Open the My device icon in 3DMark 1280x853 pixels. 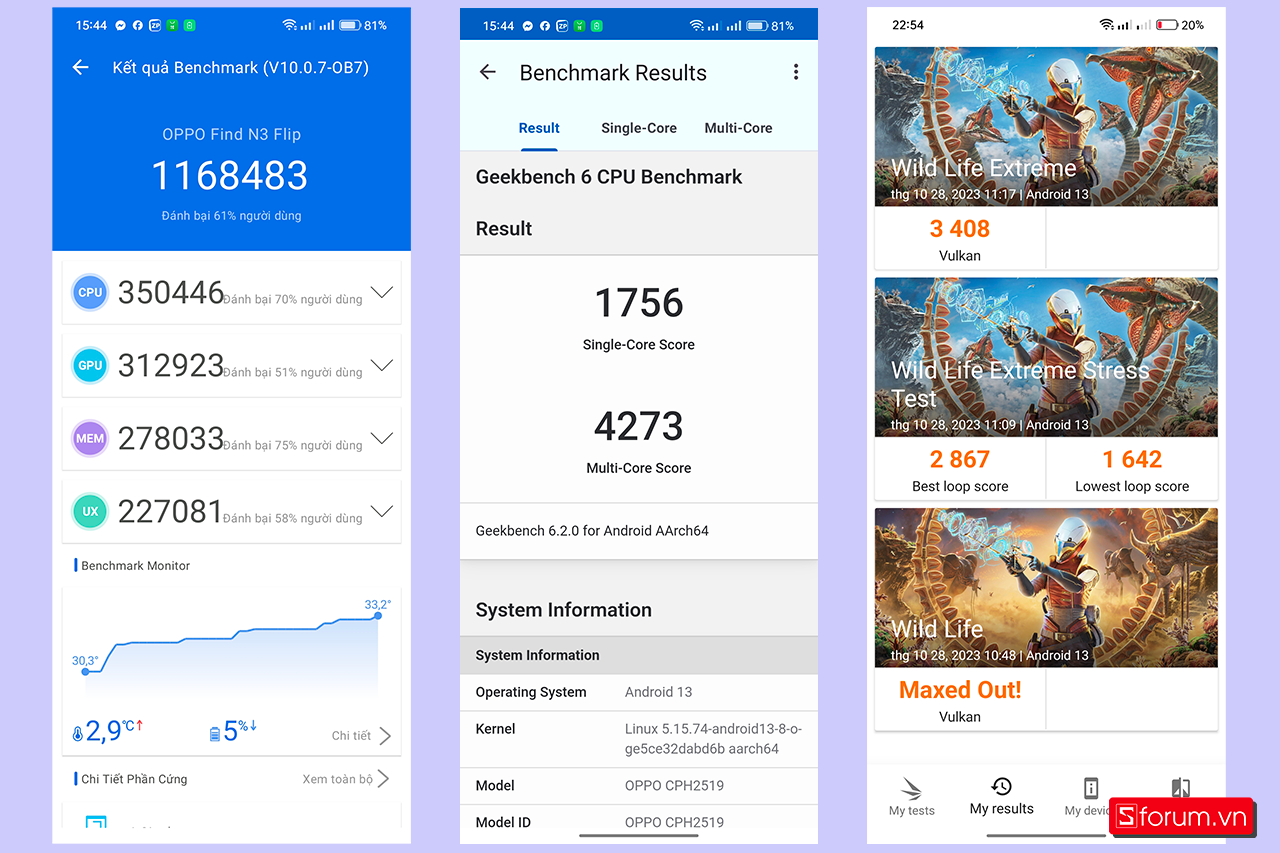coord(1091,787)
